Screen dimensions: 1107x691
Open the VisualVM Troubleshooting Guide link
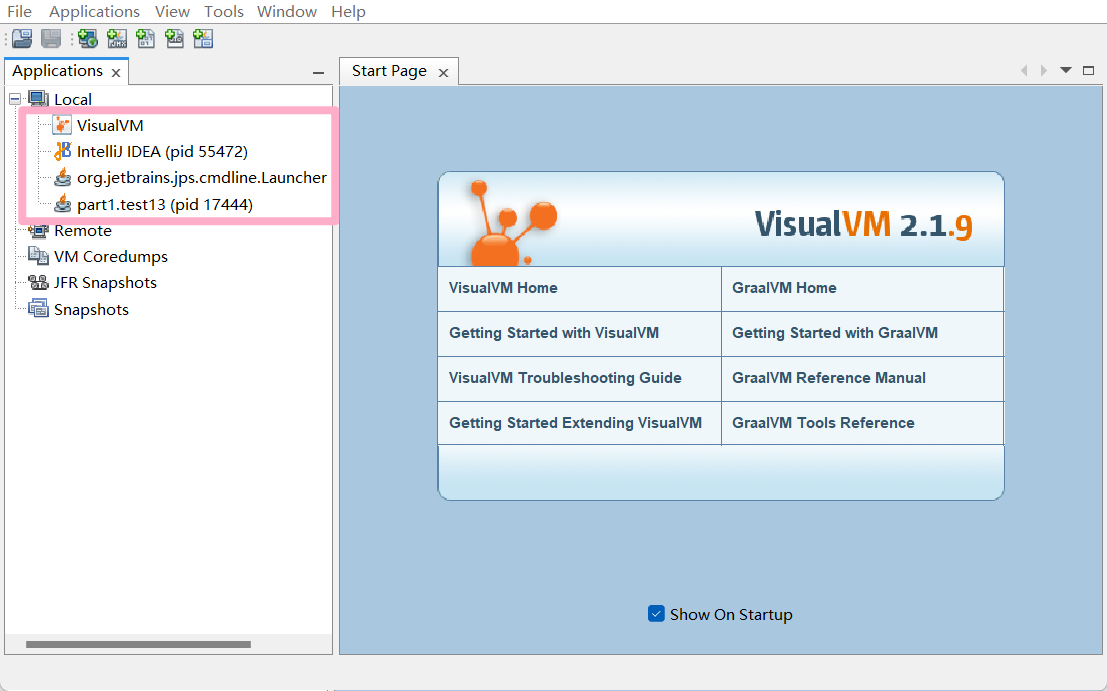click(565, 378)
